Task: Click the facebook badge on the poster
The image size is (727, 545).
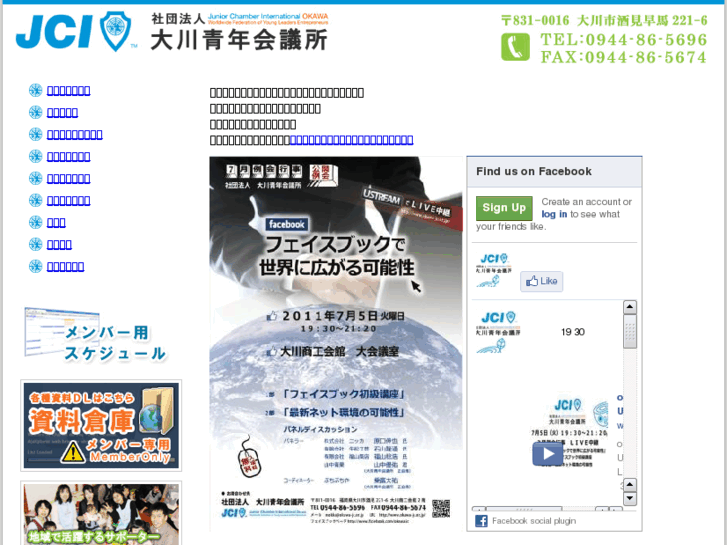Action: (x=287, y=224)
